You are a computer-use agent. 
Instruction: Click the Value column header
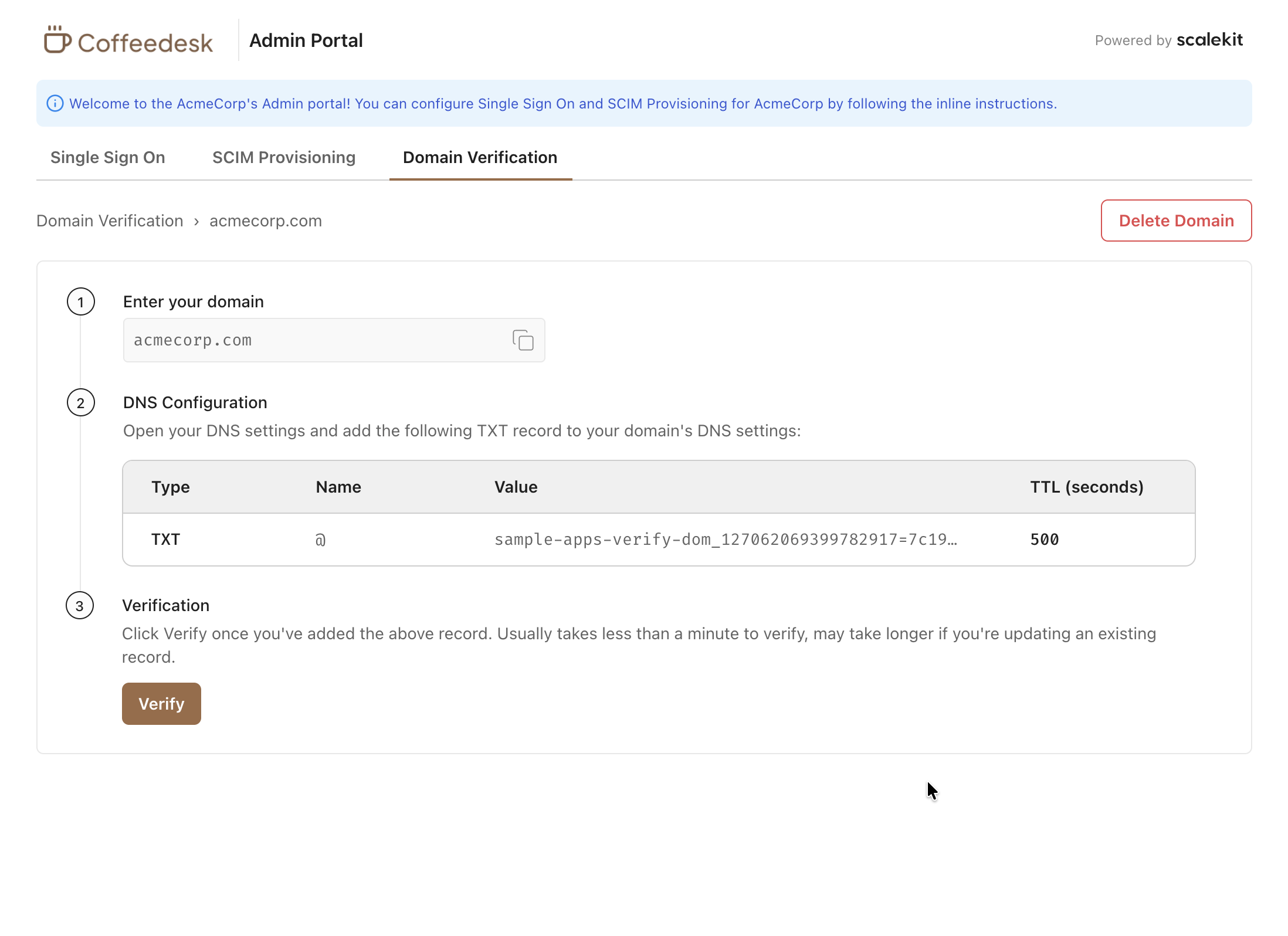coord(516,487)
